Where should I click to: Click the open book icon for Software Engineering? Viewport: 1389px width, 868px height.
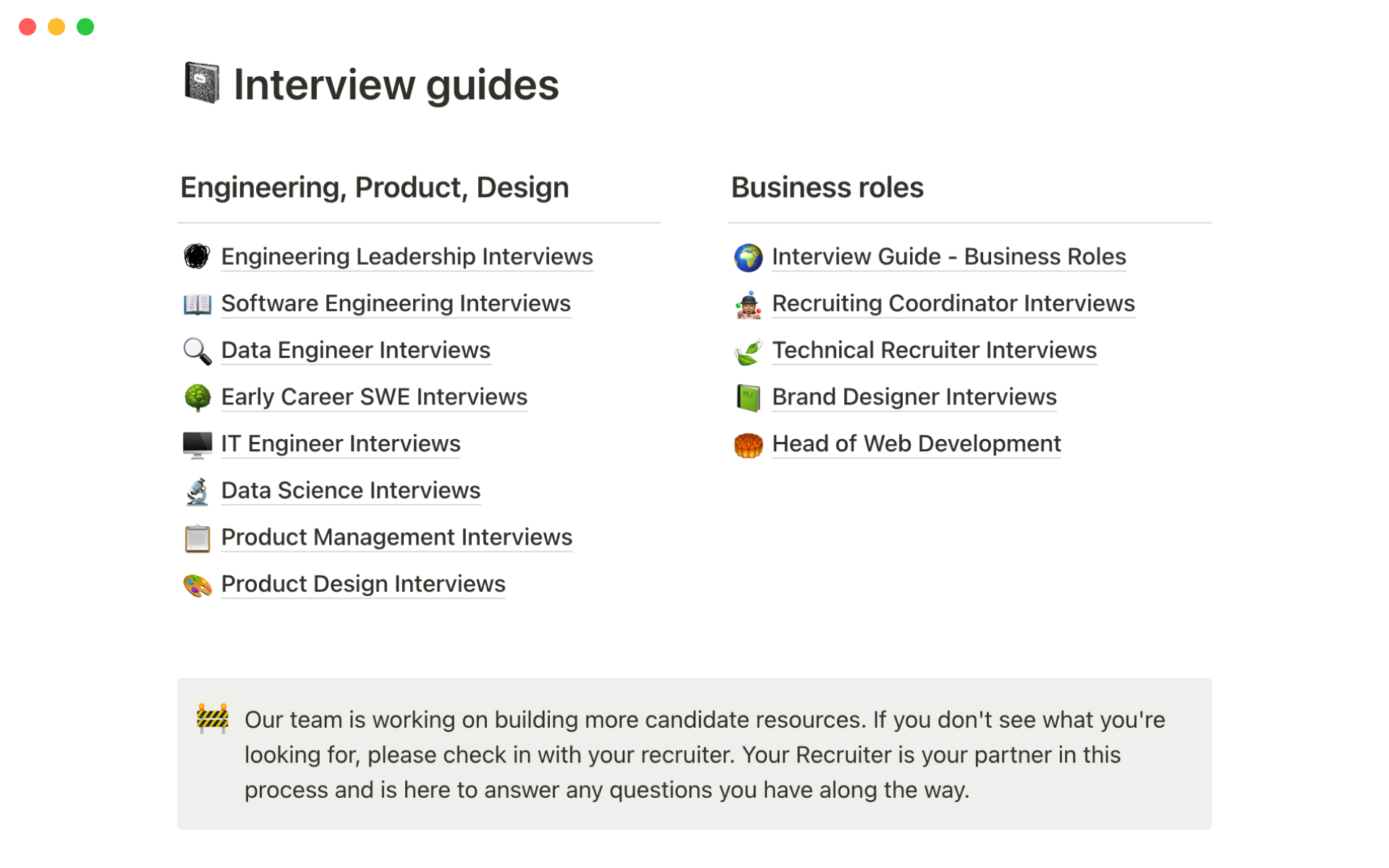tap(197, 304)
